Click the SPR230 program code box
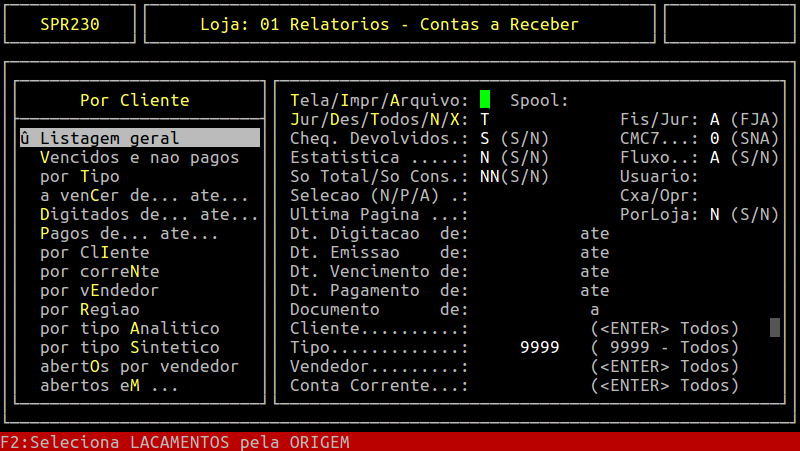The height and width of the screenshot is (451, 800). [69, 24]
